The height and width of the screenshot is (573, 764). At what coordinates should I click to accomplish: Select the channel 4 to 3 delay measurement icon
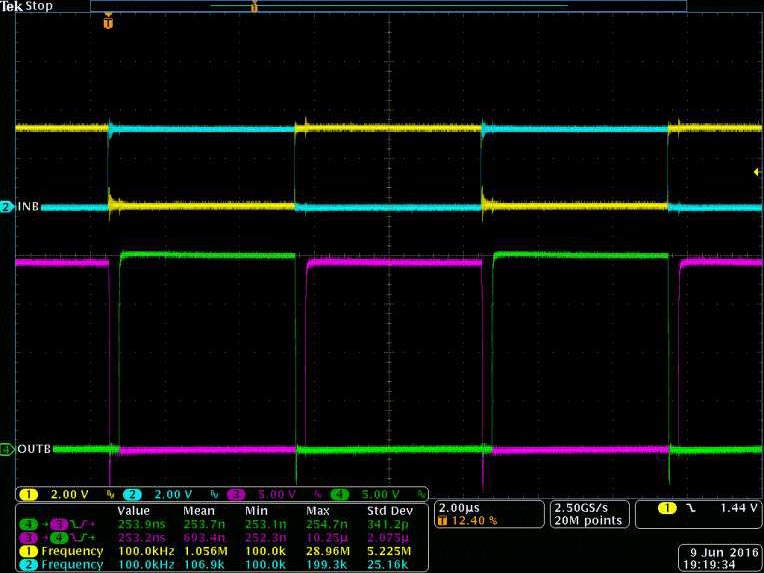(57, 524)
